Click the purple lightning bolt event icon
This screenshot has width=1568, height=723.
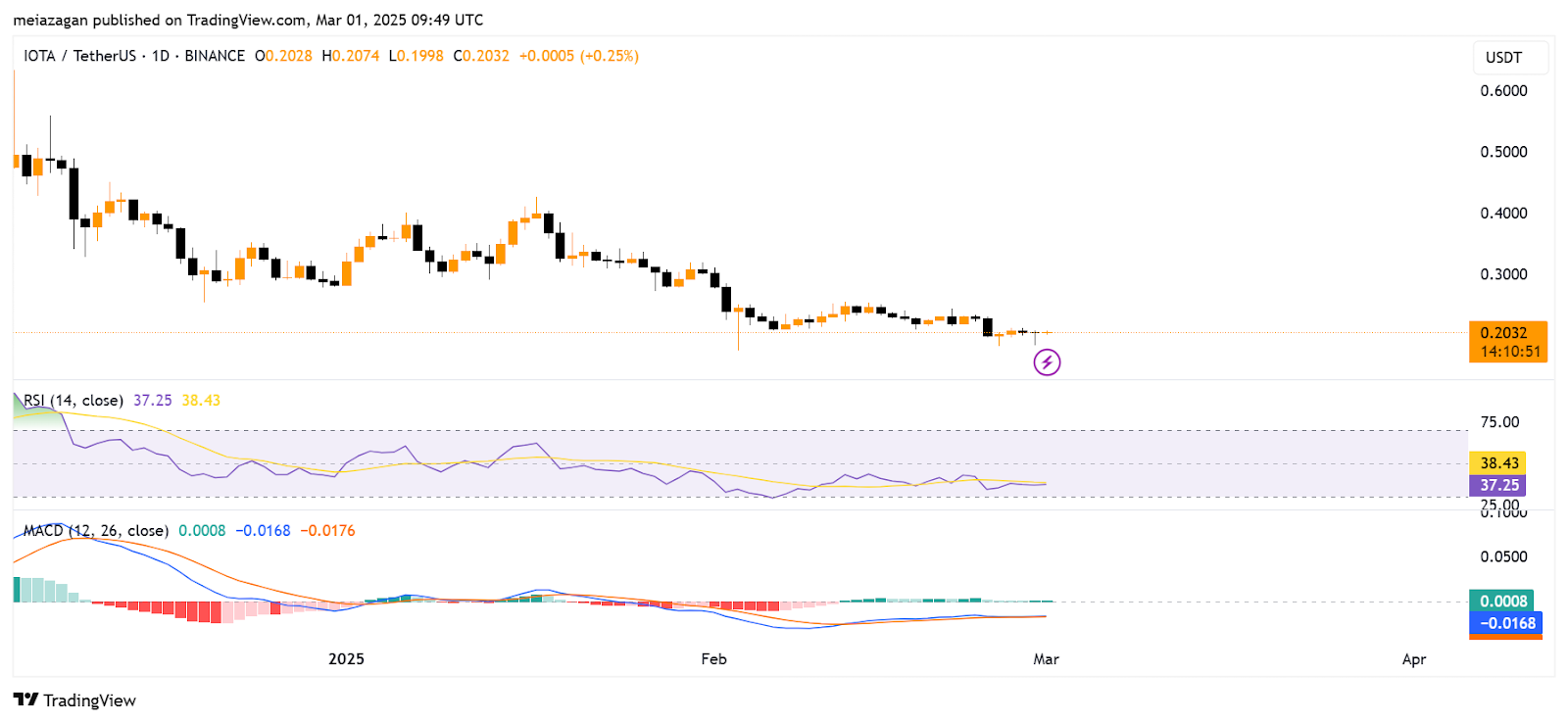(1047, 362)
